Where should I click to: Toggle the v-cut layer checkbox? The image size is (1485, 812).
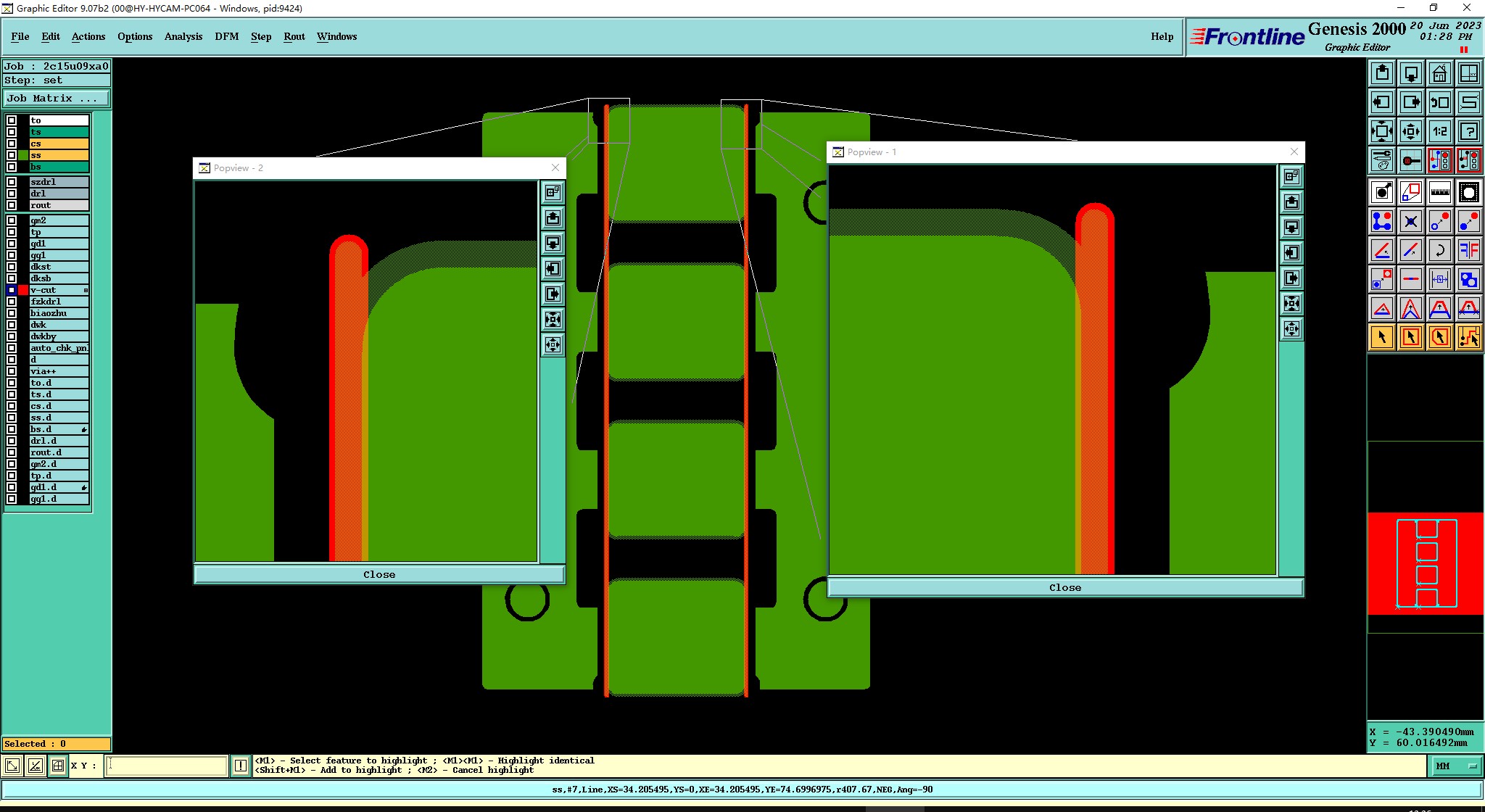click(12, 290)
